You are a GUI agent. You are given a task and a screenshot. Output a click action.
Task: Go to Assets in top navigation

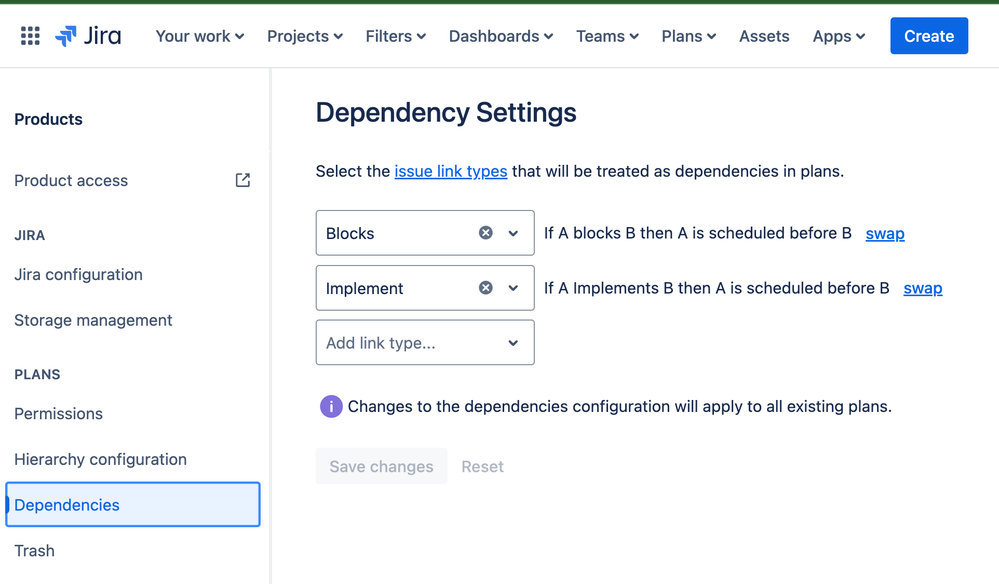click(x=764, y=36)
